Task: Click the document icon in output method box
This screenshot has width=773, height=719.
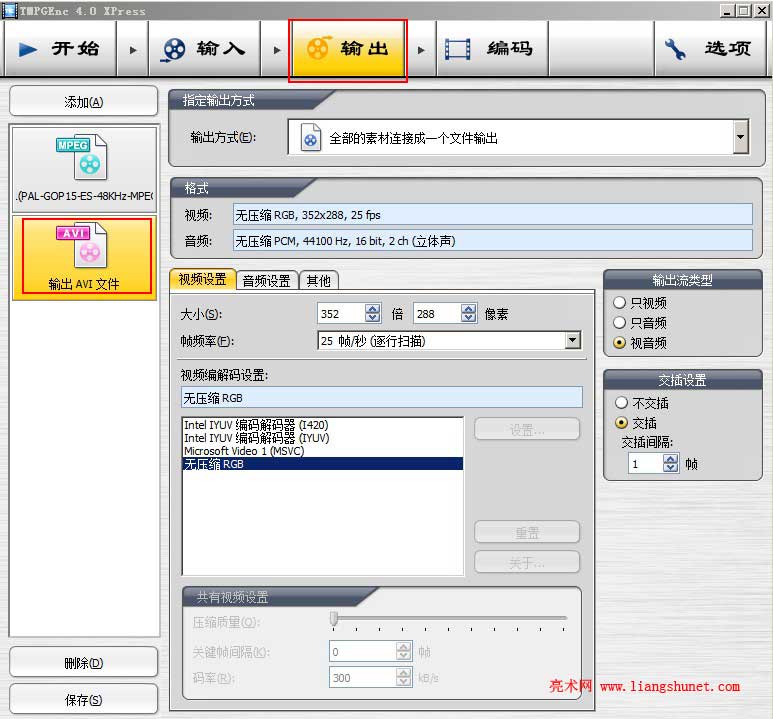Action: coord(311,138)
